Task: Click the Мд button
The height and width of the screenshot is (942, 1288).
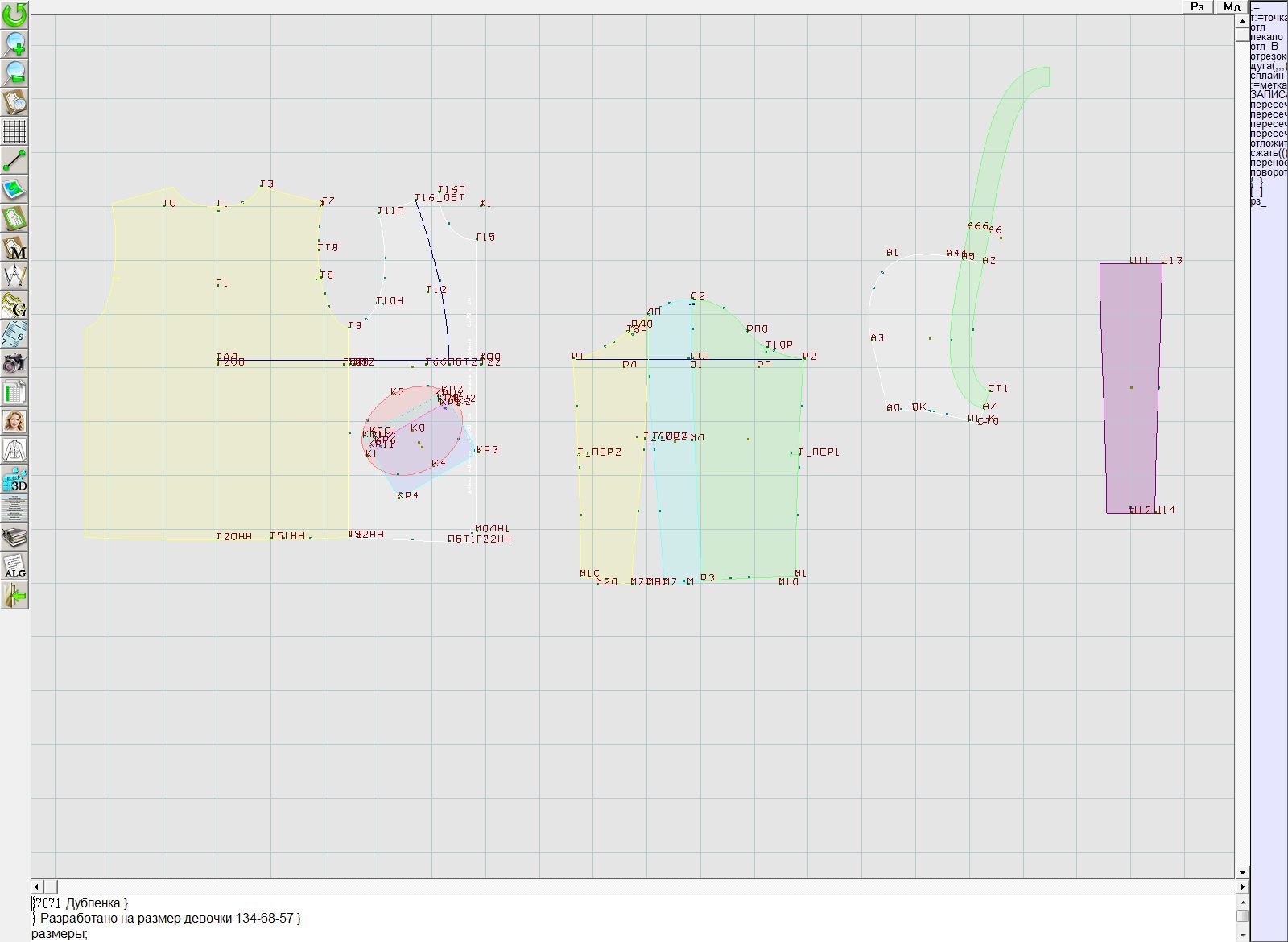Action: (1232, 6)
